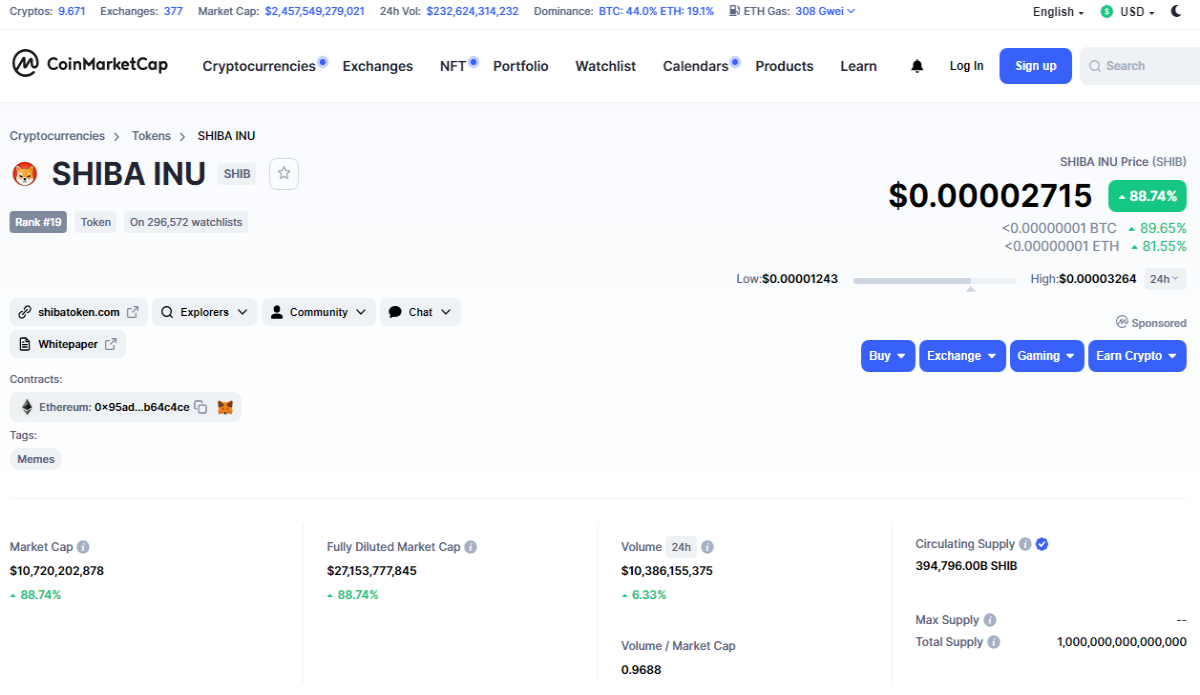This screenshot has height=695, width=1200.
Task: Open notifications bell icon
Action: coord(917,66)
